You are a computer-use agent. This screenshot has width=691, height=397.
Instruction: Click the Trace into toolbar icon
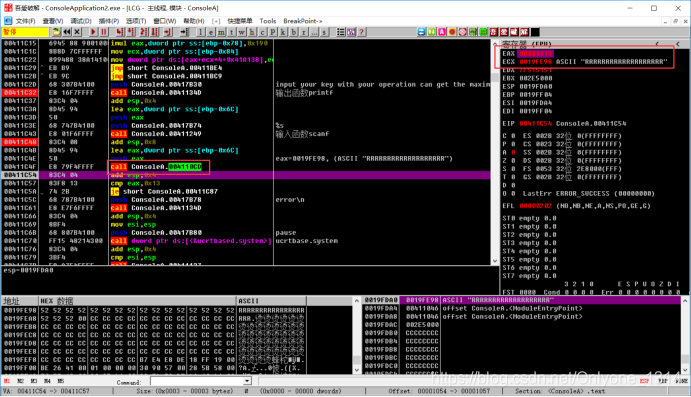point(144,32)
